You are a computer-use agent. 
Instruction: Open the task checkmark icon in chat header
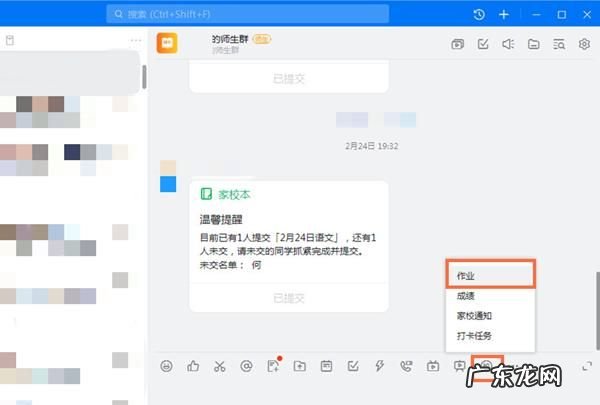483,44
